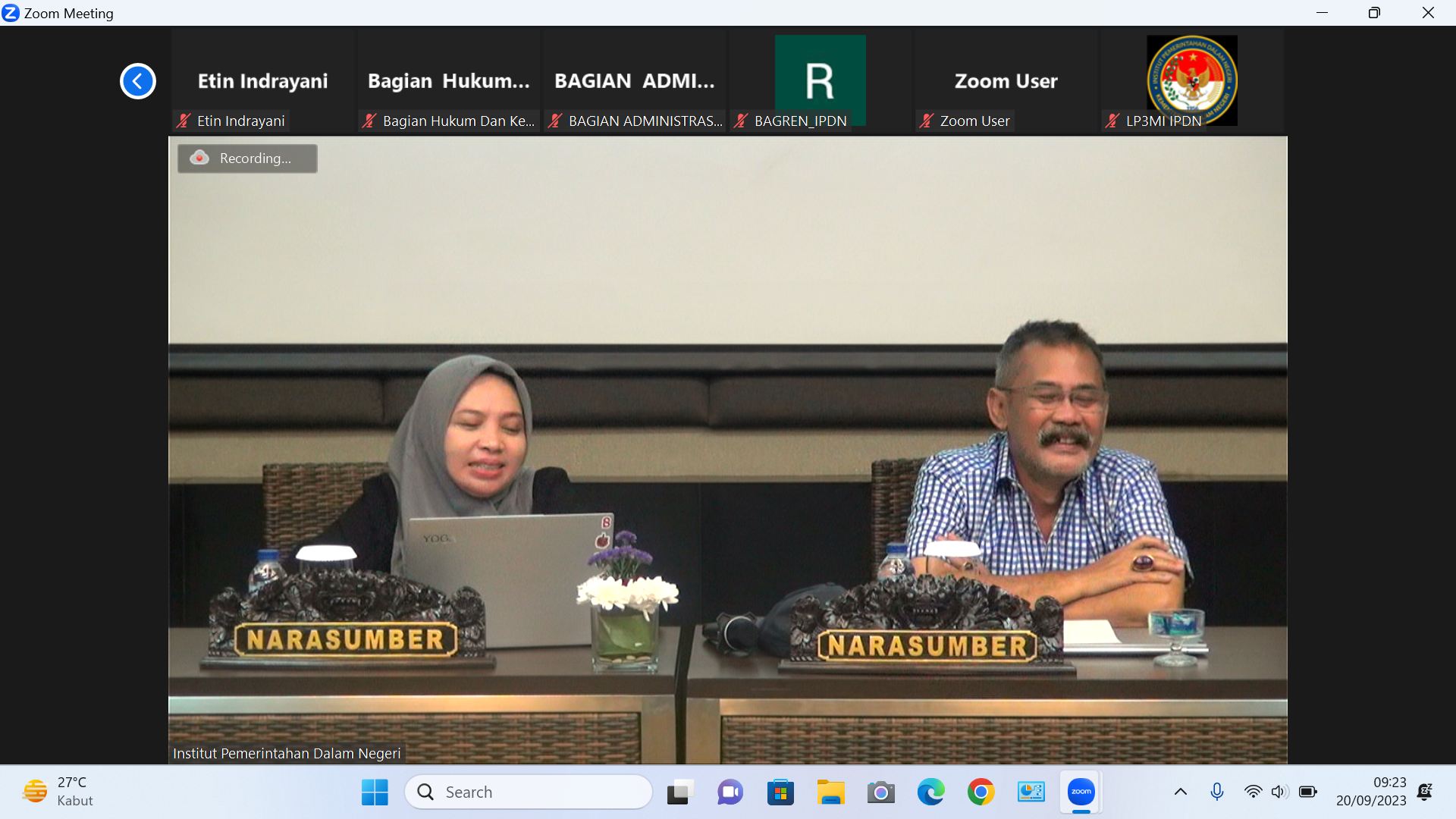The height and width of the screenshot is (819, 1456).
Task: Click the Recording... indicator
Action: click(x=247, y=158)
